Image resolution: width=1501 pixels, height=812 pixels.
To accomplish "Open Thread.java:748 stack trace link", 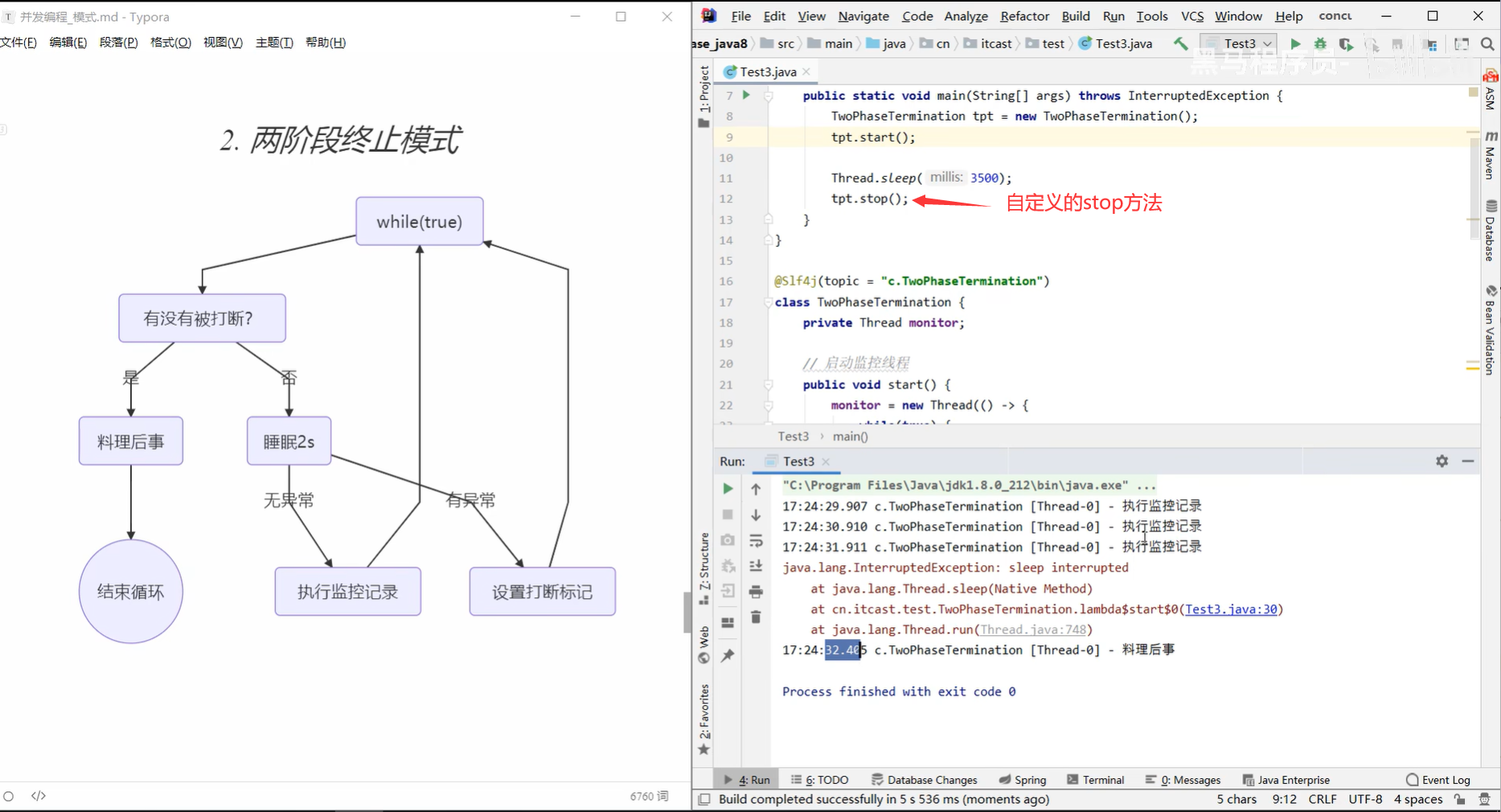I will click(x=1033, y=630).
